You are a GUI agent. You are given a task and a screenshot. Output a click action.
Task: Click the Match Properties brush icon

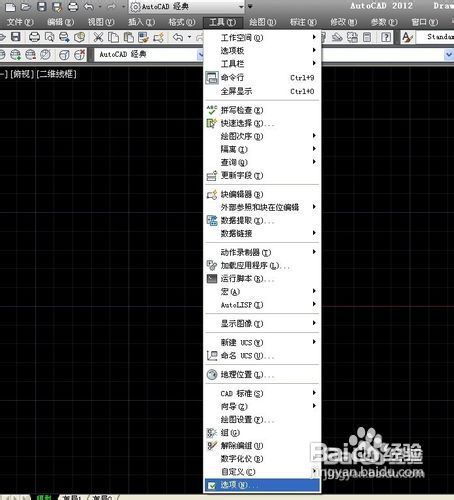click(x=143, y=37)
